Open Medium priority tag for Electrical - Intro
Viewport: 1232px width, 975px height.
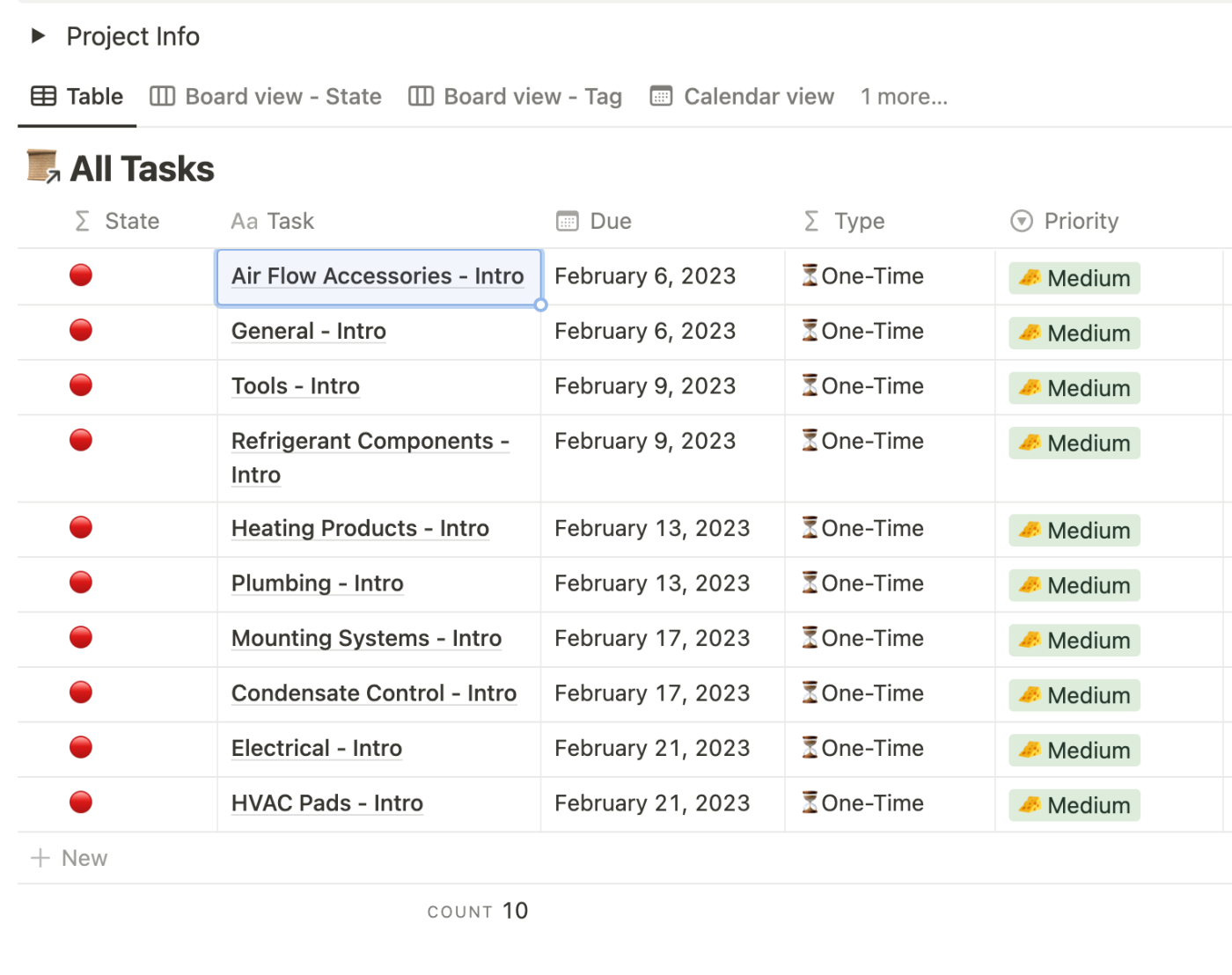point(1074,751)
